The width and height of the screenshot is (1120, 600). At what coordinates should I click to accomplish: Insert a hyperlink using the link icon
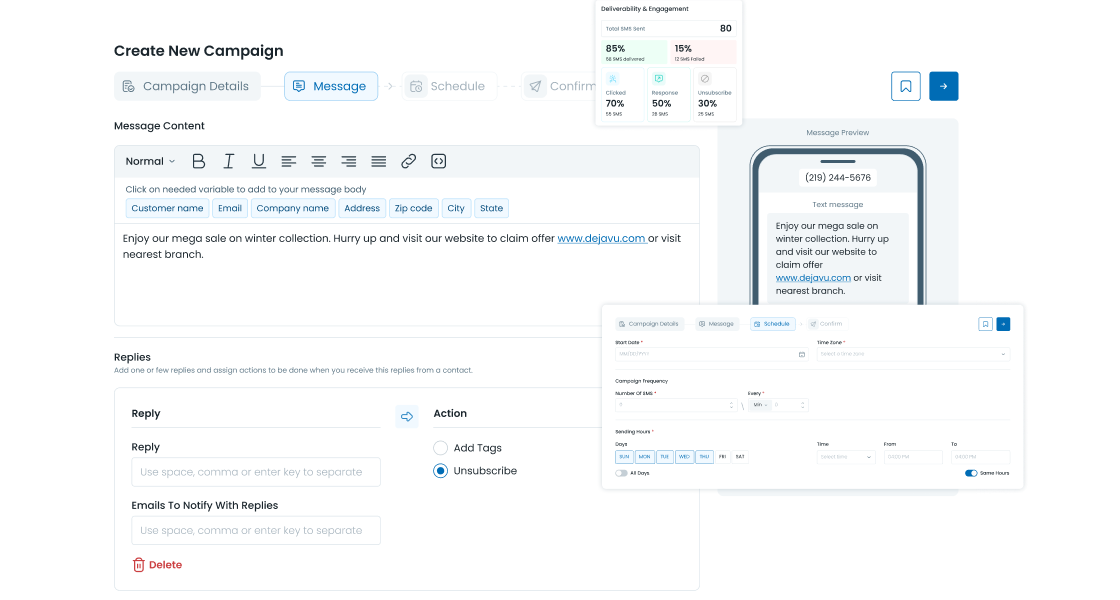point(408,161)
